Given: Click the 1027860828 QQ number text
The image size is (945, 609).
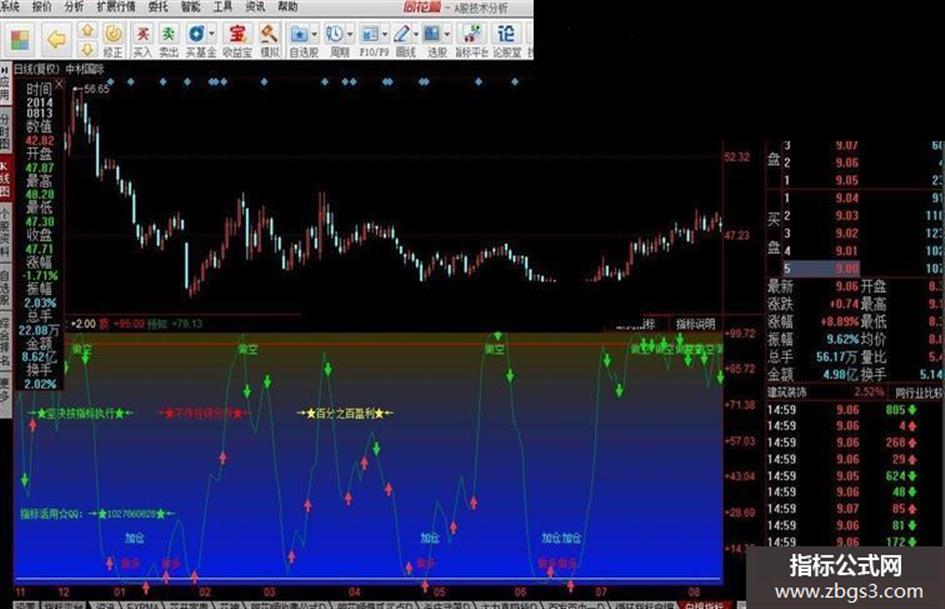Looking at the screenshot, I should [x=132, y=514].
